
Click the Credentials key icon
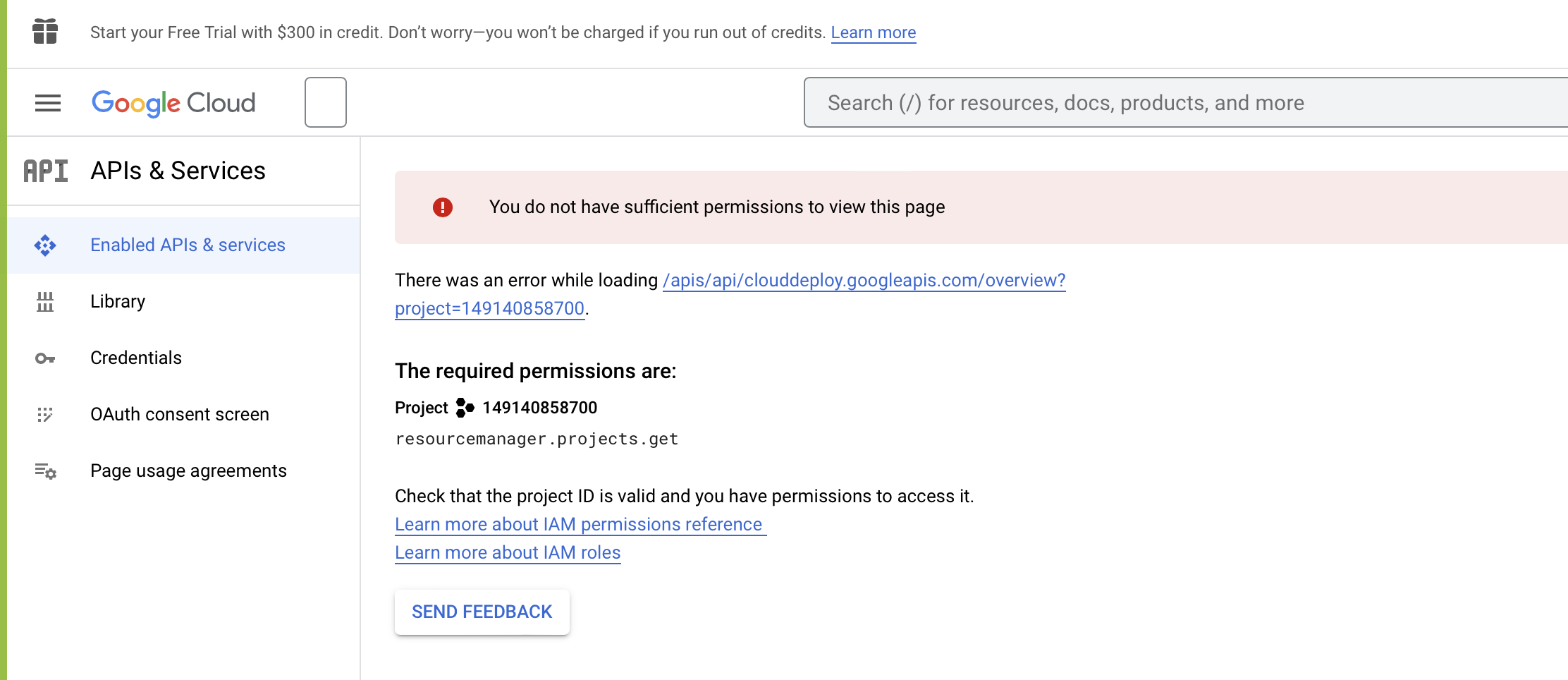(x=45, y=358)
